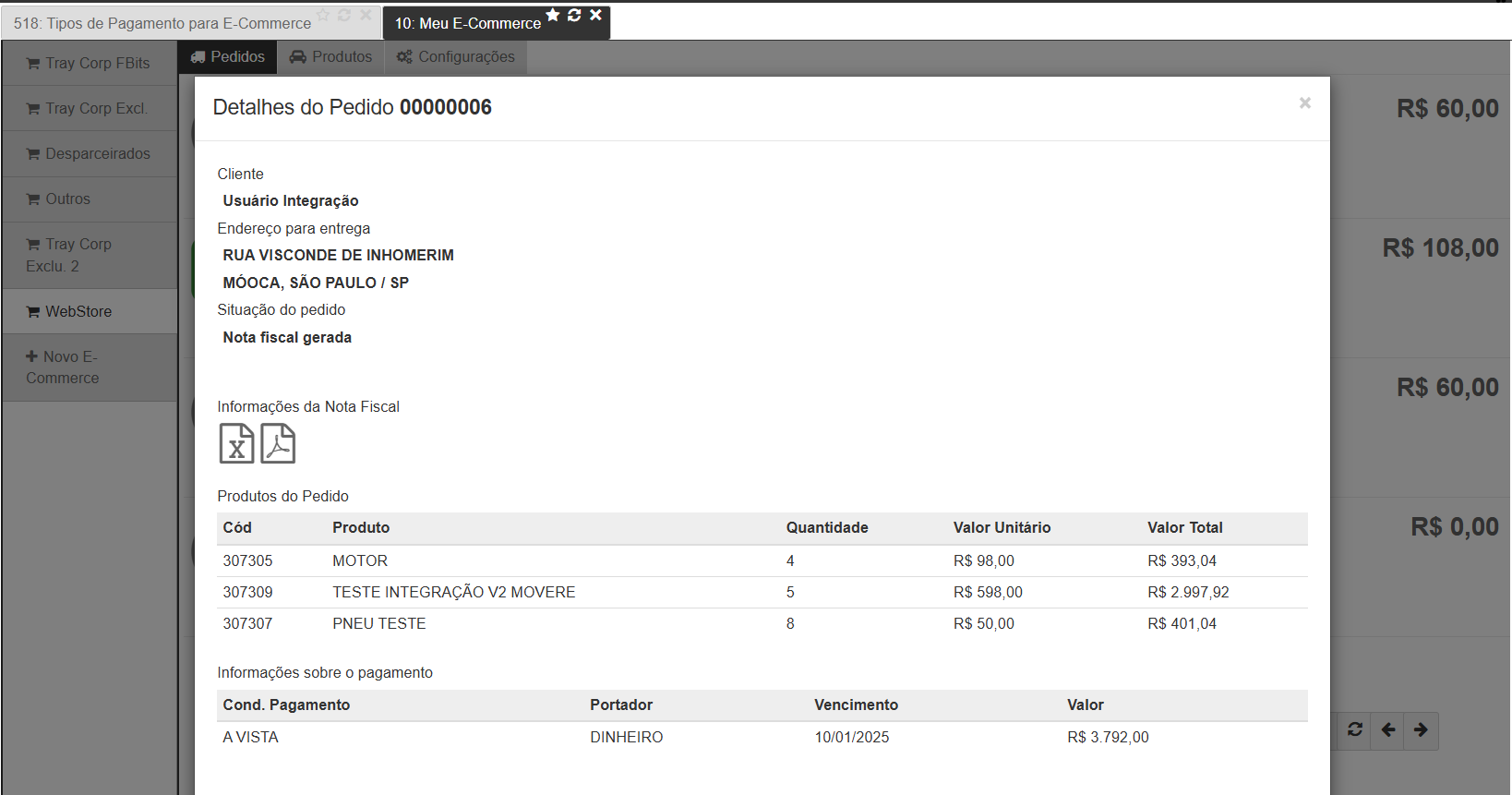Open Outros store entry
1512x795 pixels.
tap(89, 199)
